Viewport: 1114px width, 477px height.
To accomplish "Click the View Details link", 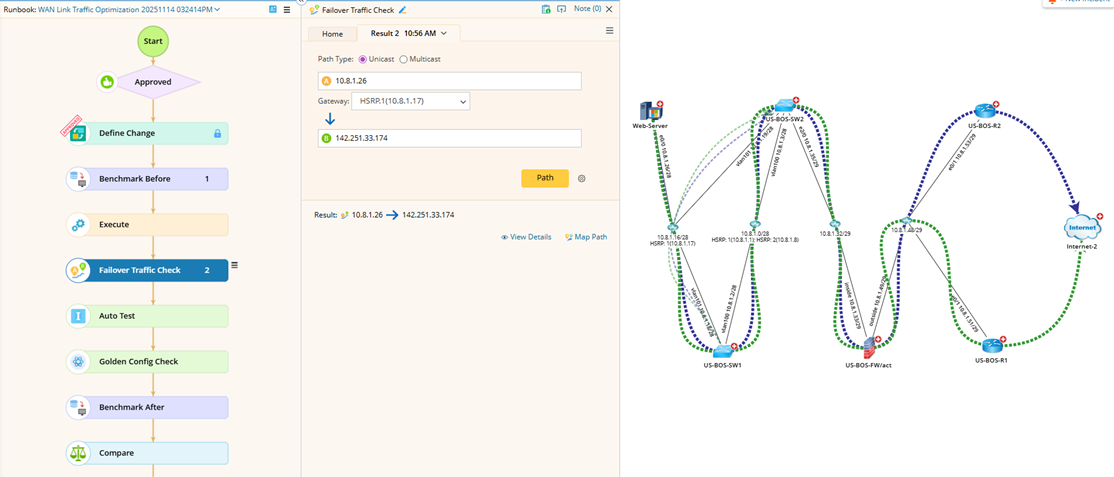I will [x=526, y=237].
